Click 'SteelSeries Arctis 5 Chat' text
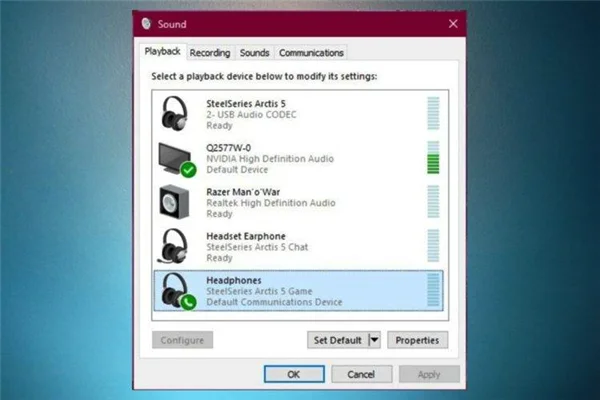The width and height of the screenshot is (600, 400). point(257,247)
